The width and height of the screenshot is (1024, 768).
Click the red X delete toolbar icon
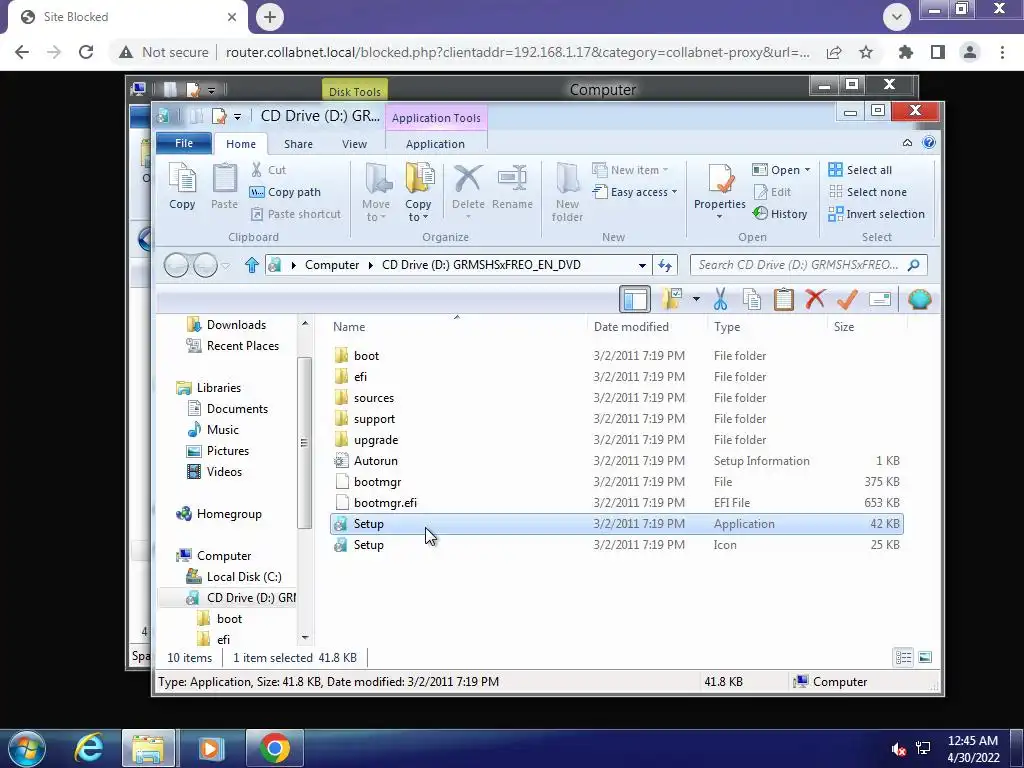tap(814, 299)
